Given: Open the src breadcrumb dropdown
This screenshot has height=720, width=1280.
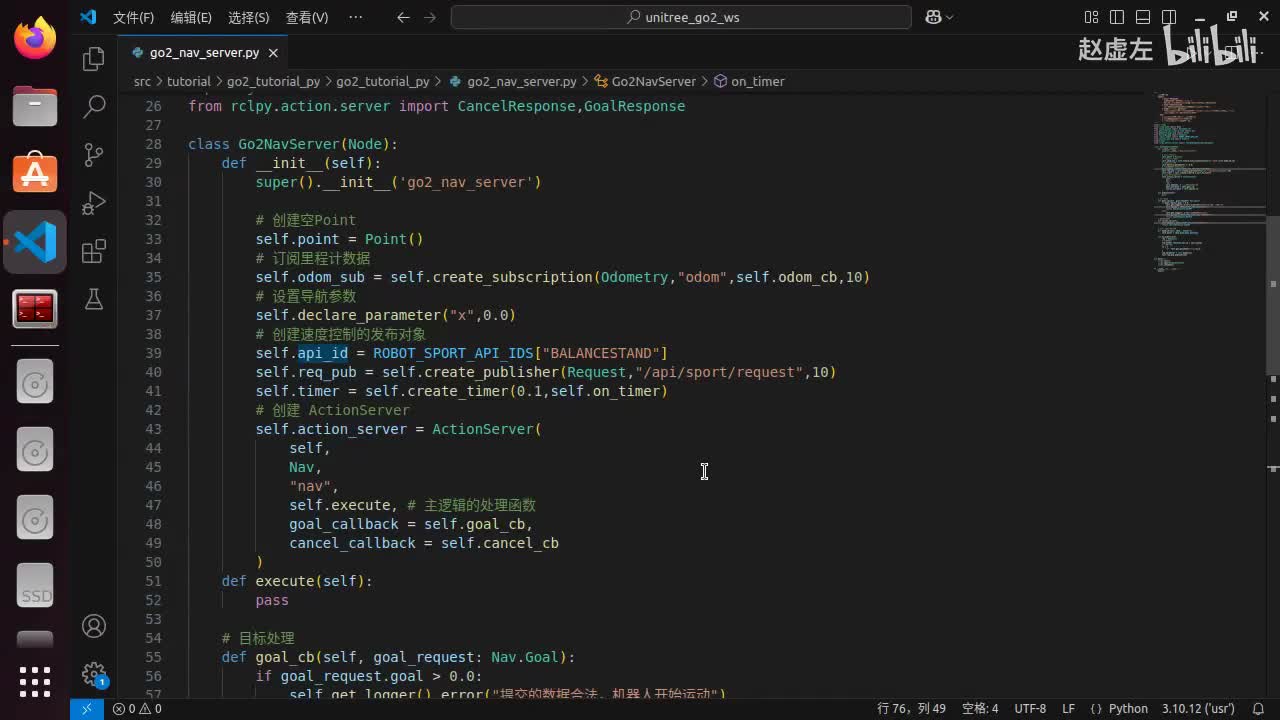Looking at the screenshot, I should [x=142, y=81].
